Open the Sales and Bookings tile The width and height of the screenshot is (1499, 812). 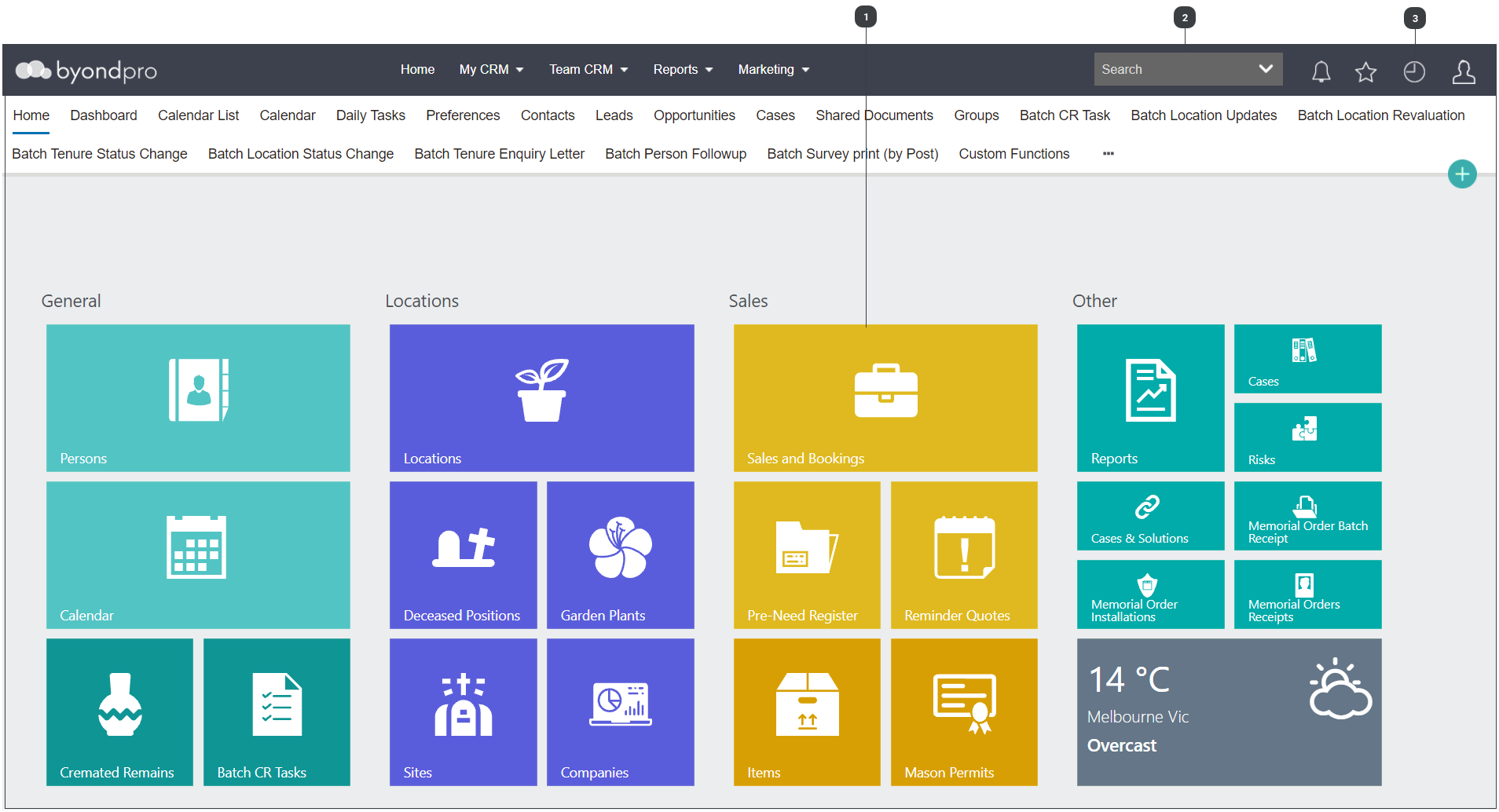[885, 397]
